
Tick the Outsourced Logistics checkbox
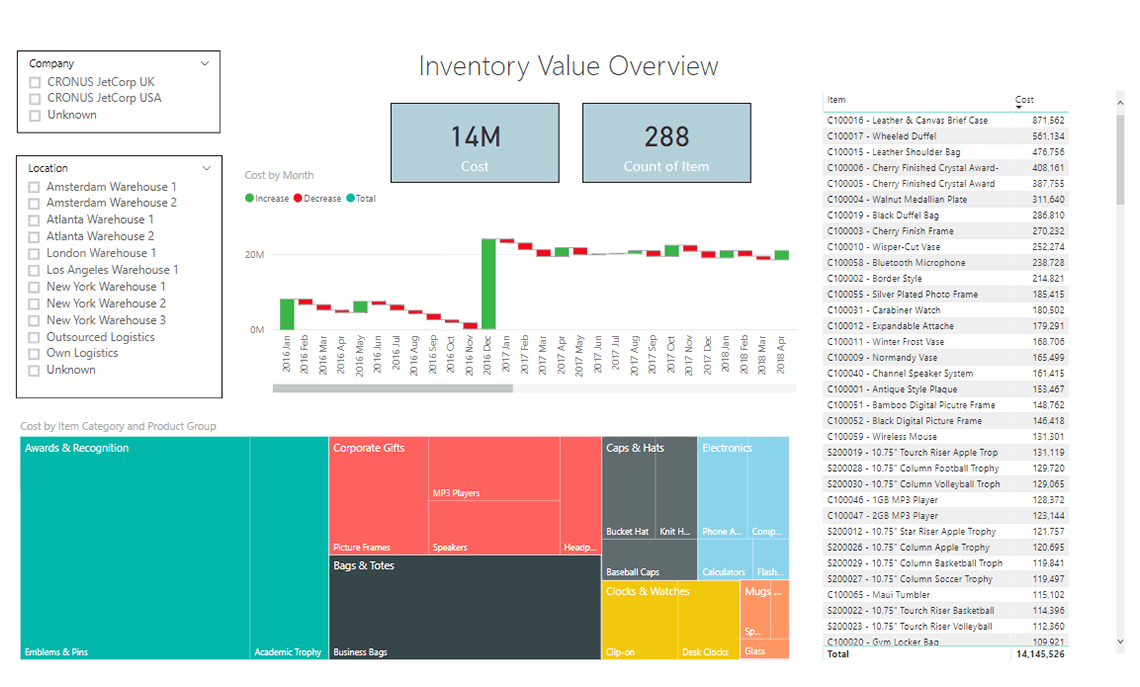33,337
